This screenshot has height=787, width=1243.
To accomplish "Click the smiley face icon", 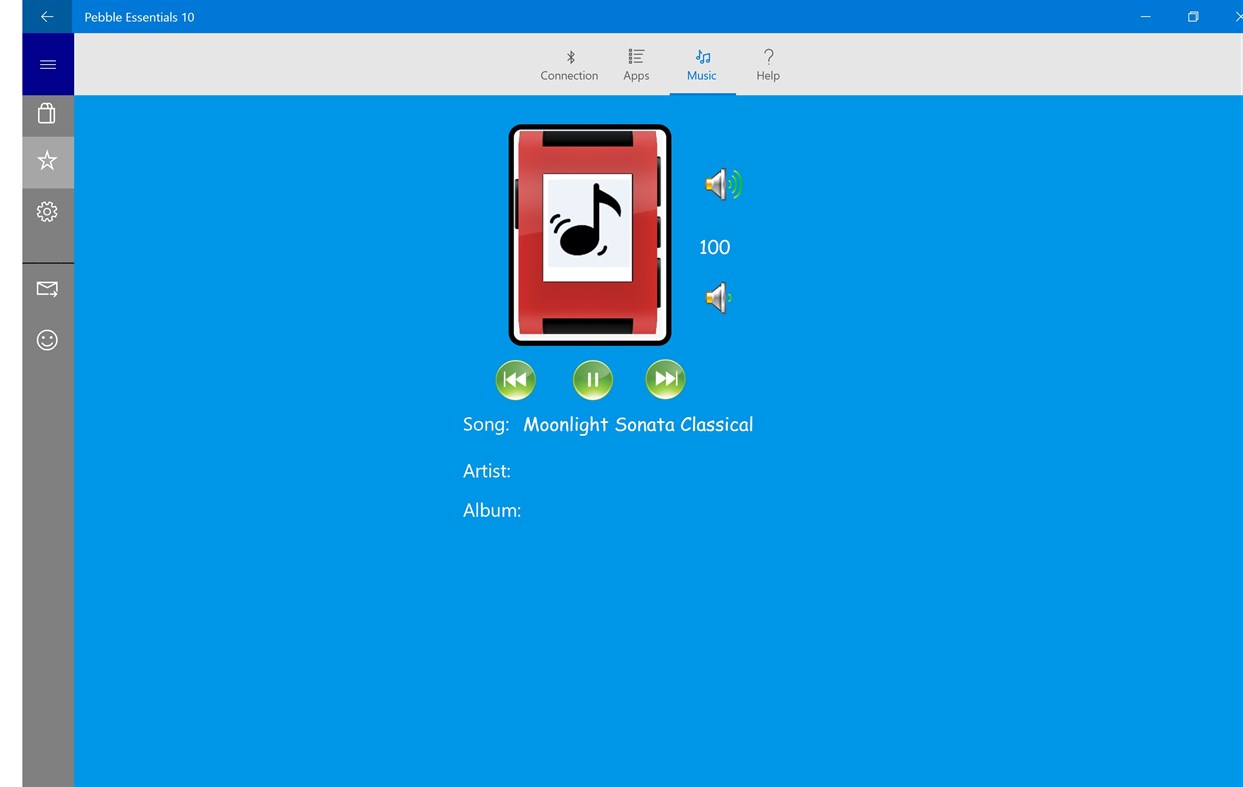I will pos(47,340).
